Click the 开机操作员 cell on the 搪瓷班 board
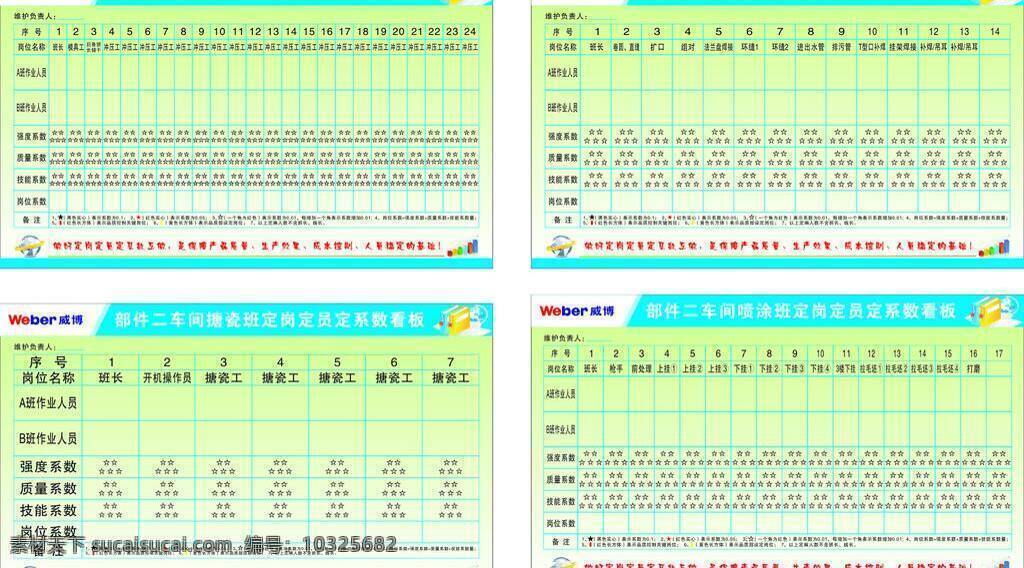This screenshot has height=568, width=1024. [167, 378]
